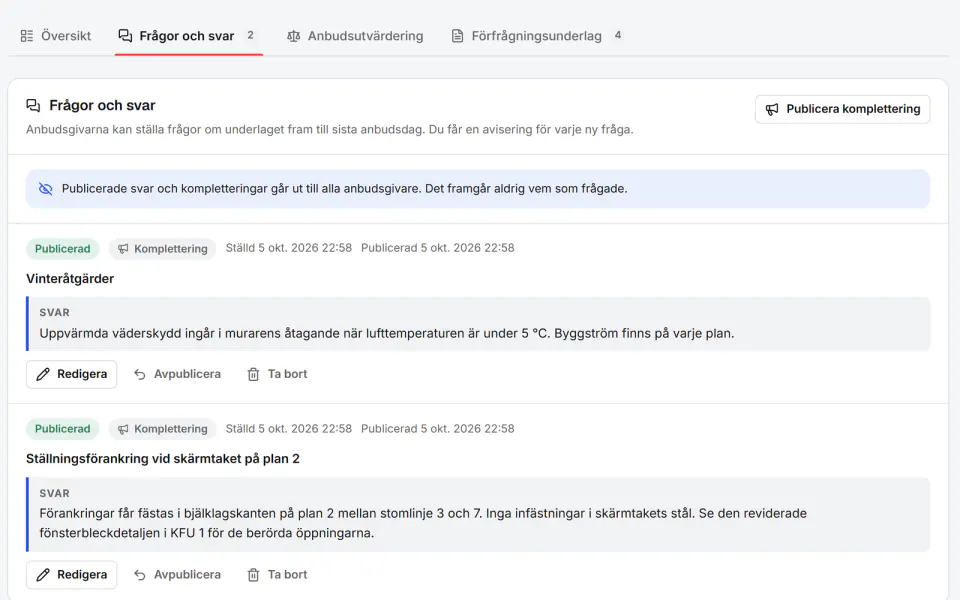Switch to the Anbudsutvärdering tab
The height and width of the screenshot is (600, 960).
pyautogui.click(x=355, y=36)
